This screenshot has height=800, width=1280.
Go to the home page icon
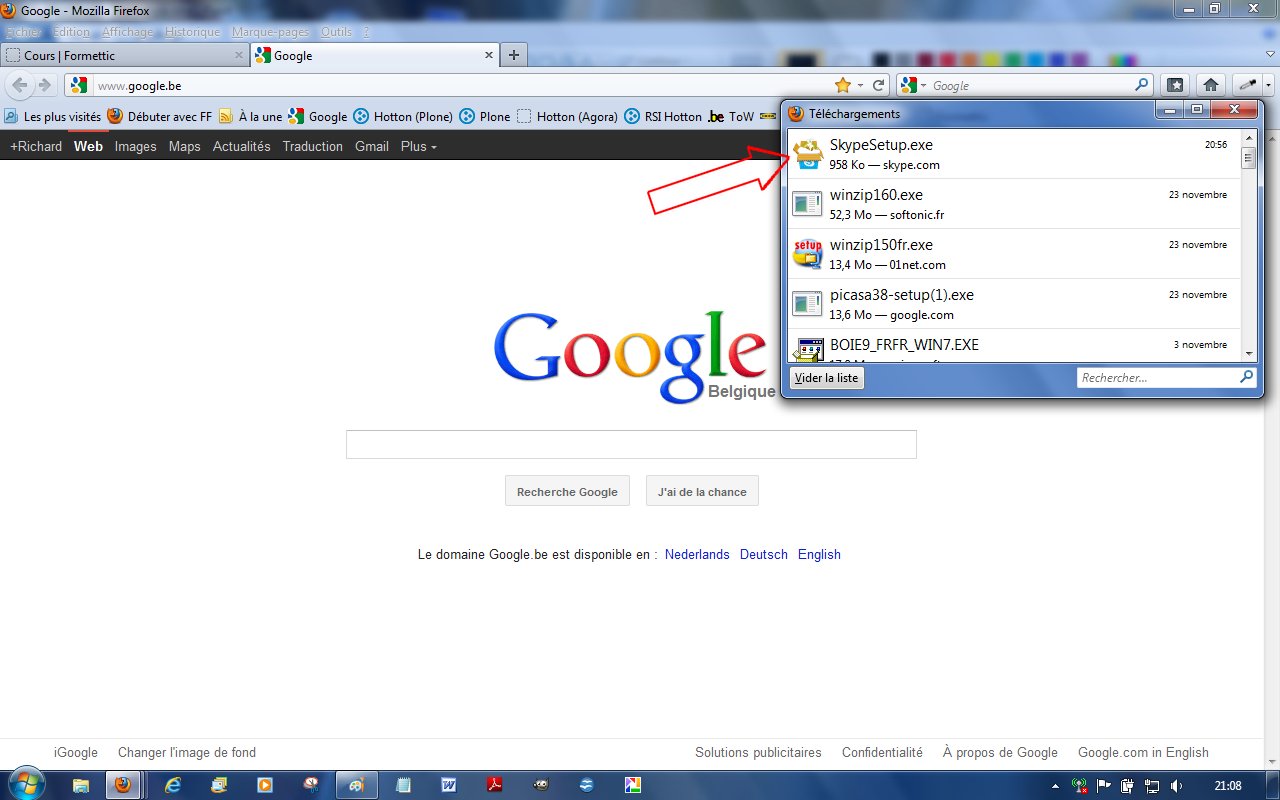[1210, 85]
